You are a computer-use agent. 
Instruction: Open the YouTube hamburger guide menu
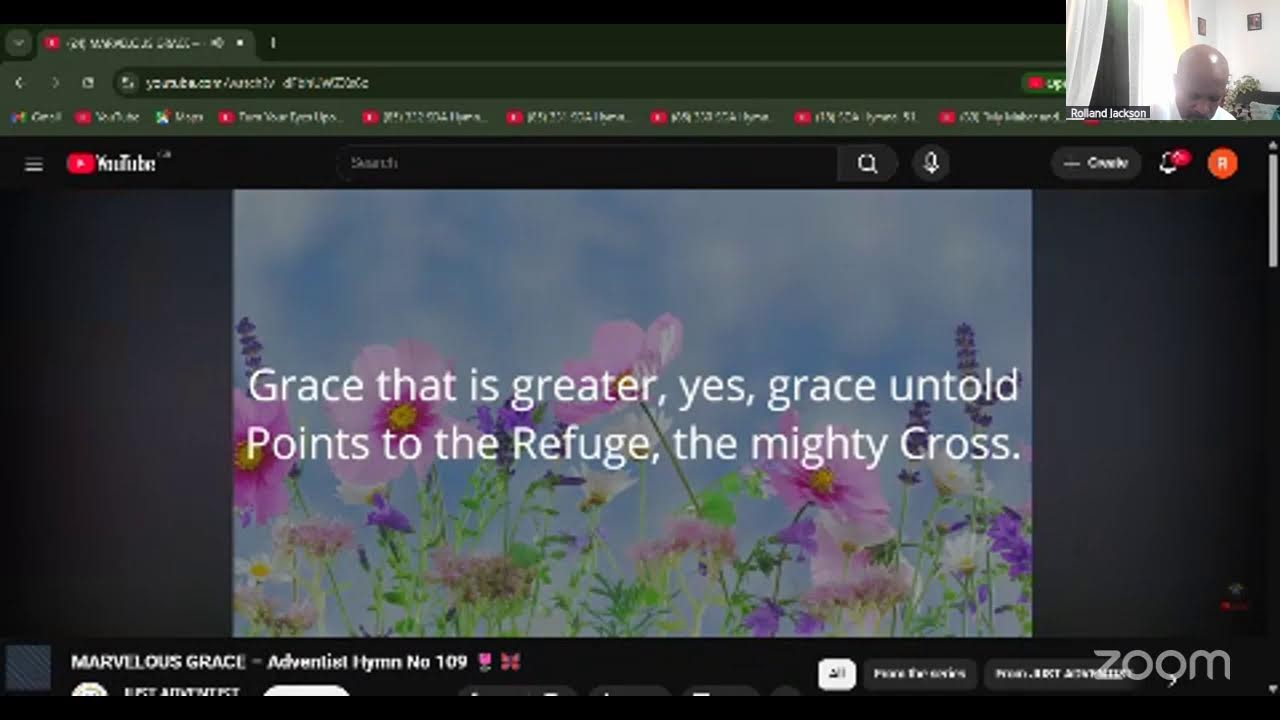pos(34,164)
